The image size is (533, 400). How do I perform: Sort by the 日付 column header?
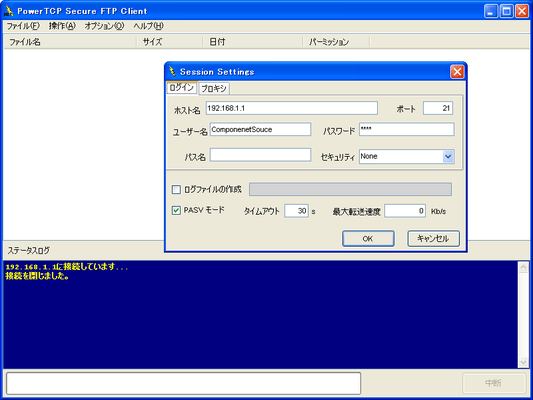253,42
